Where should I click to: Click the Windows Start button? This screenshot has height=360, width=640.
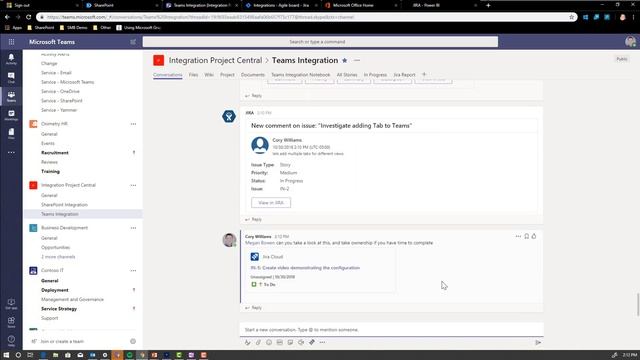6,355
